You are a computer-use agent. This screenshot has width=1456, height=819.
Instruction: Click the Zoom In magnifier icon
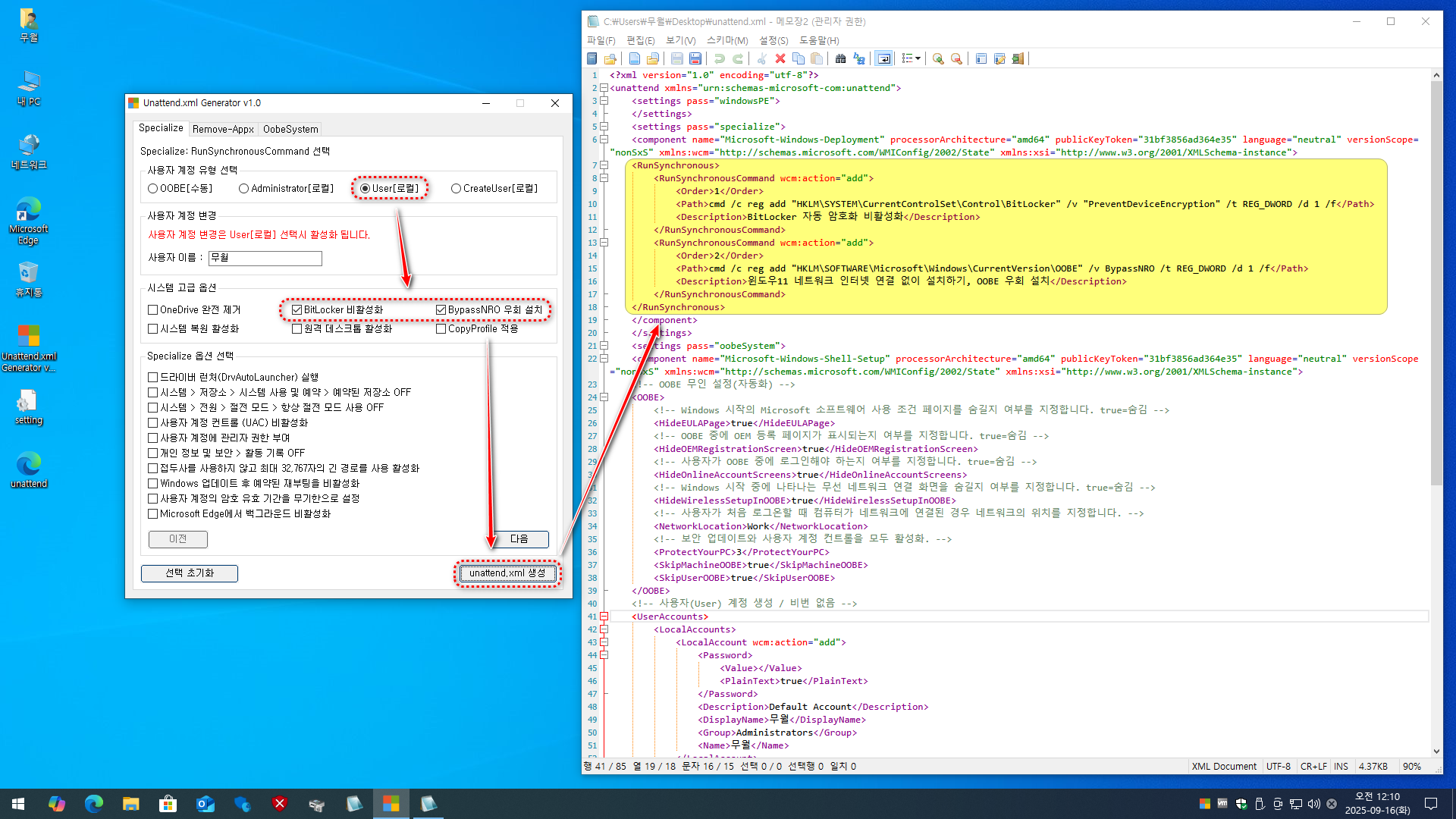[938, 58]
